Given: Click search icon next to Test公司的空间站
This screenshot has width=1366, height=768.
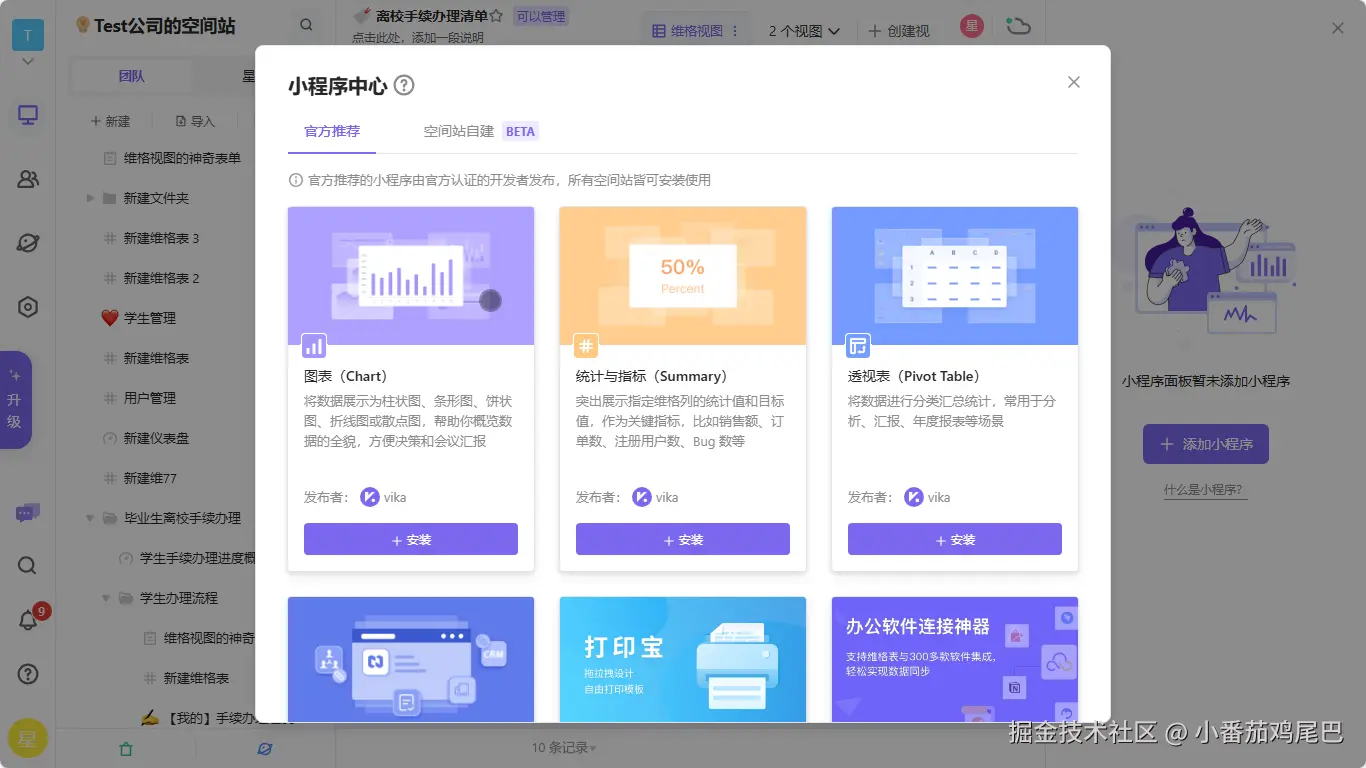Looking at the screenshot, I should pos(306,25).
